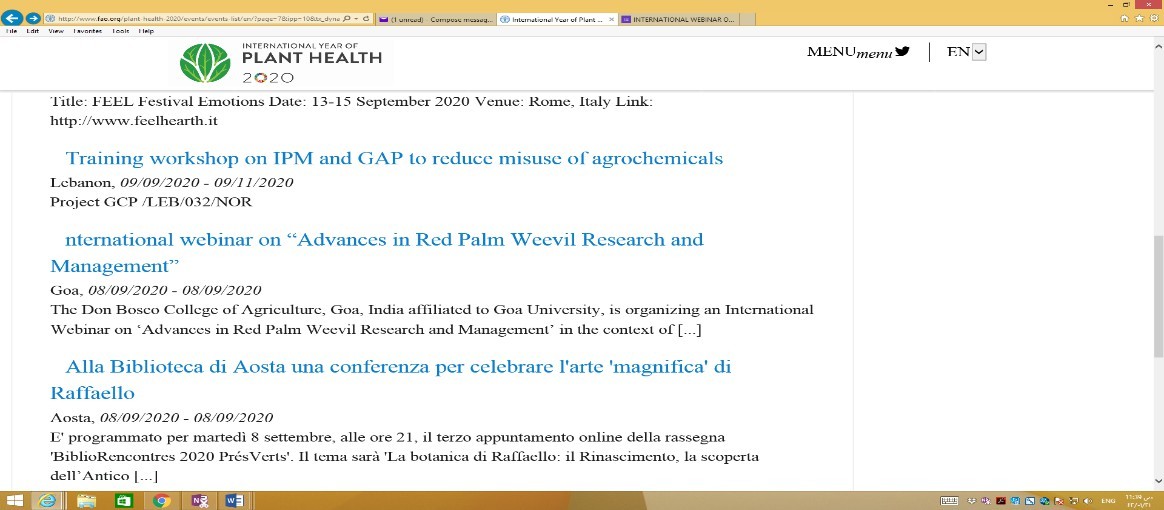
Task: Click the Plant Health 2020 leaf logo
Action: [204, 63]
